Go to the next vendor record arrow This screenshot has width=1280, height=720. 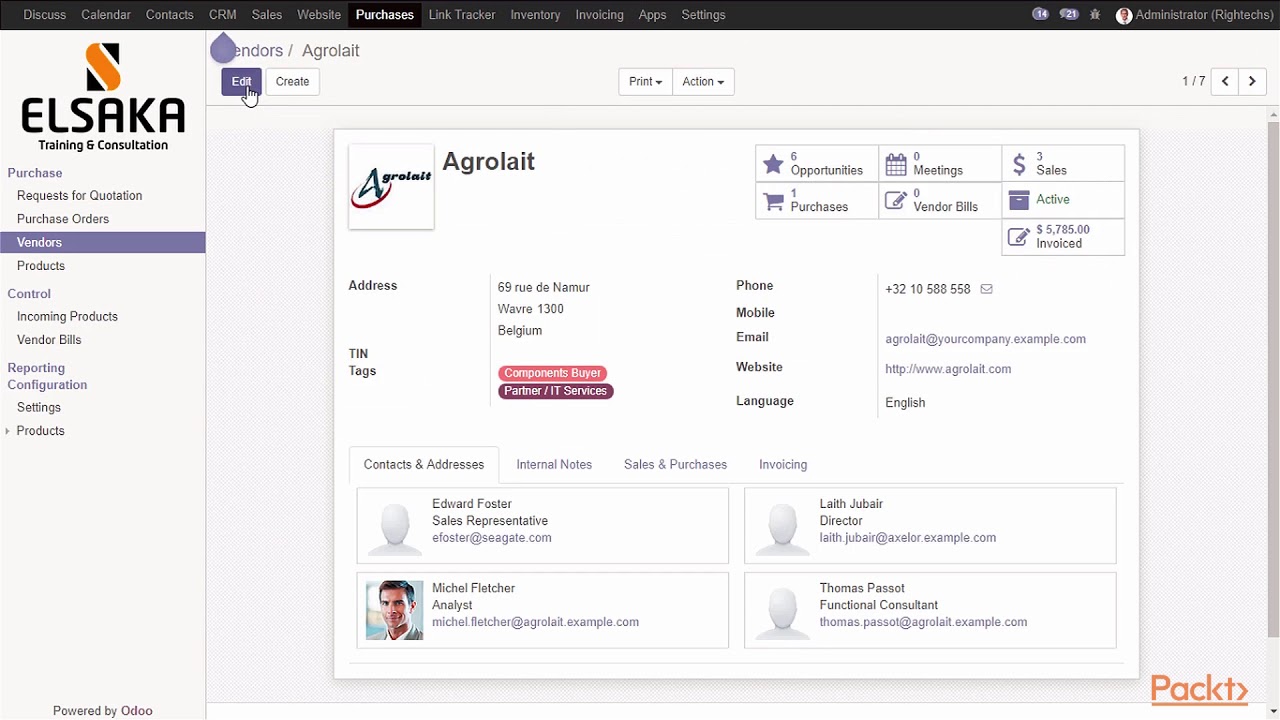click(x=1252, y=82)
